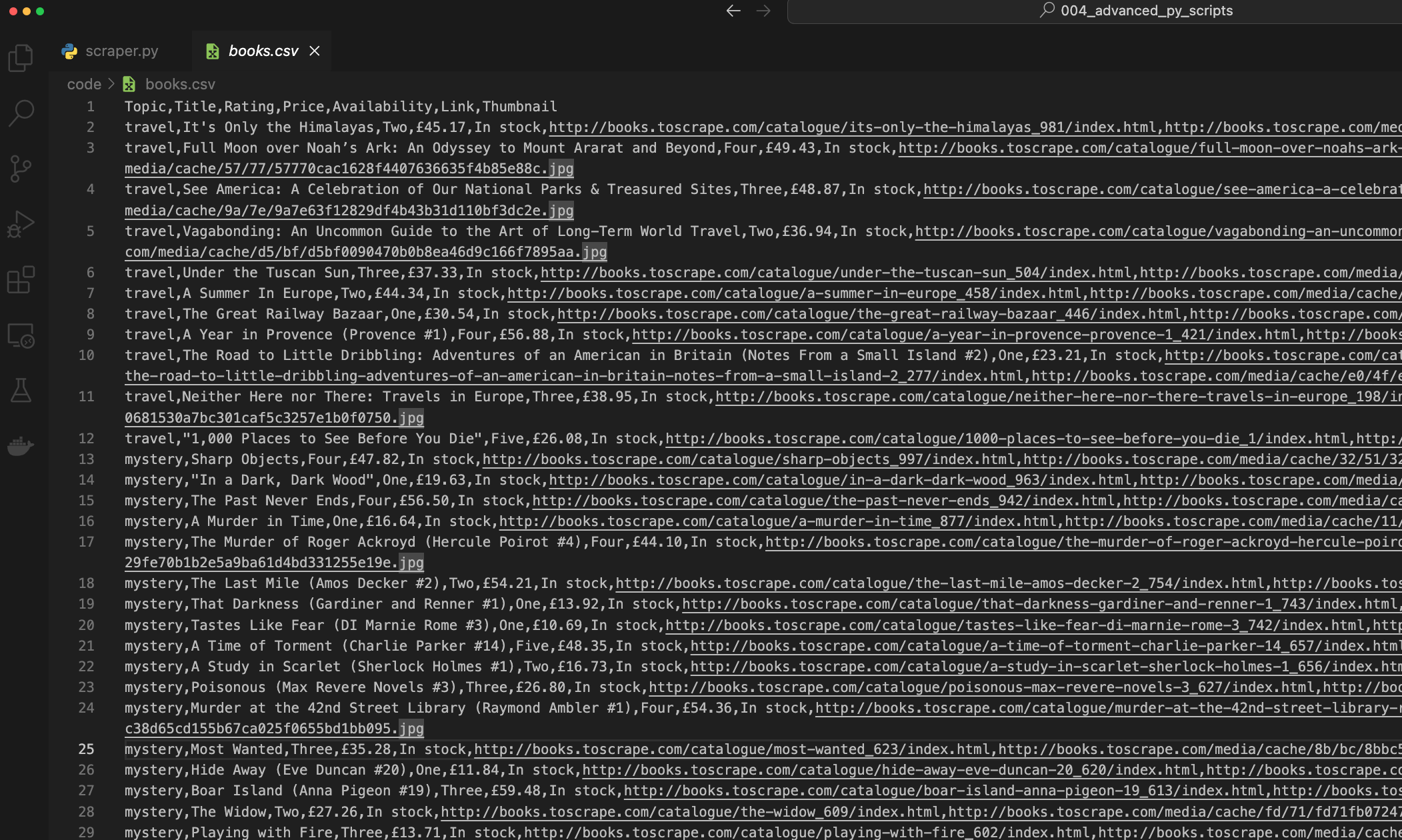Close the books.csv tab

coord(314,51)
